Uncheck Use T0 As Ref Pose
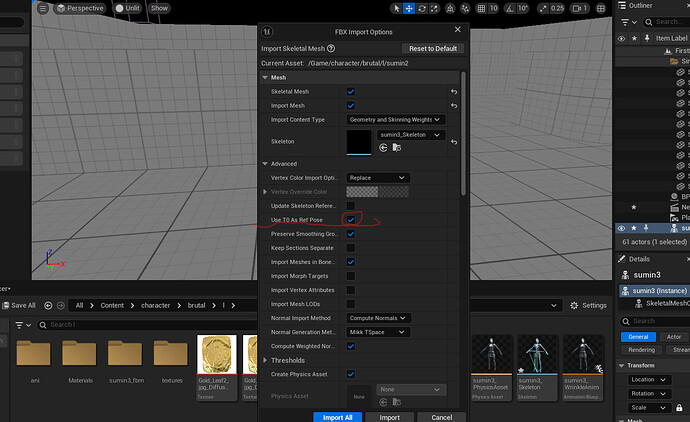This screenshot has width=690, height=422. pos(351,220)
